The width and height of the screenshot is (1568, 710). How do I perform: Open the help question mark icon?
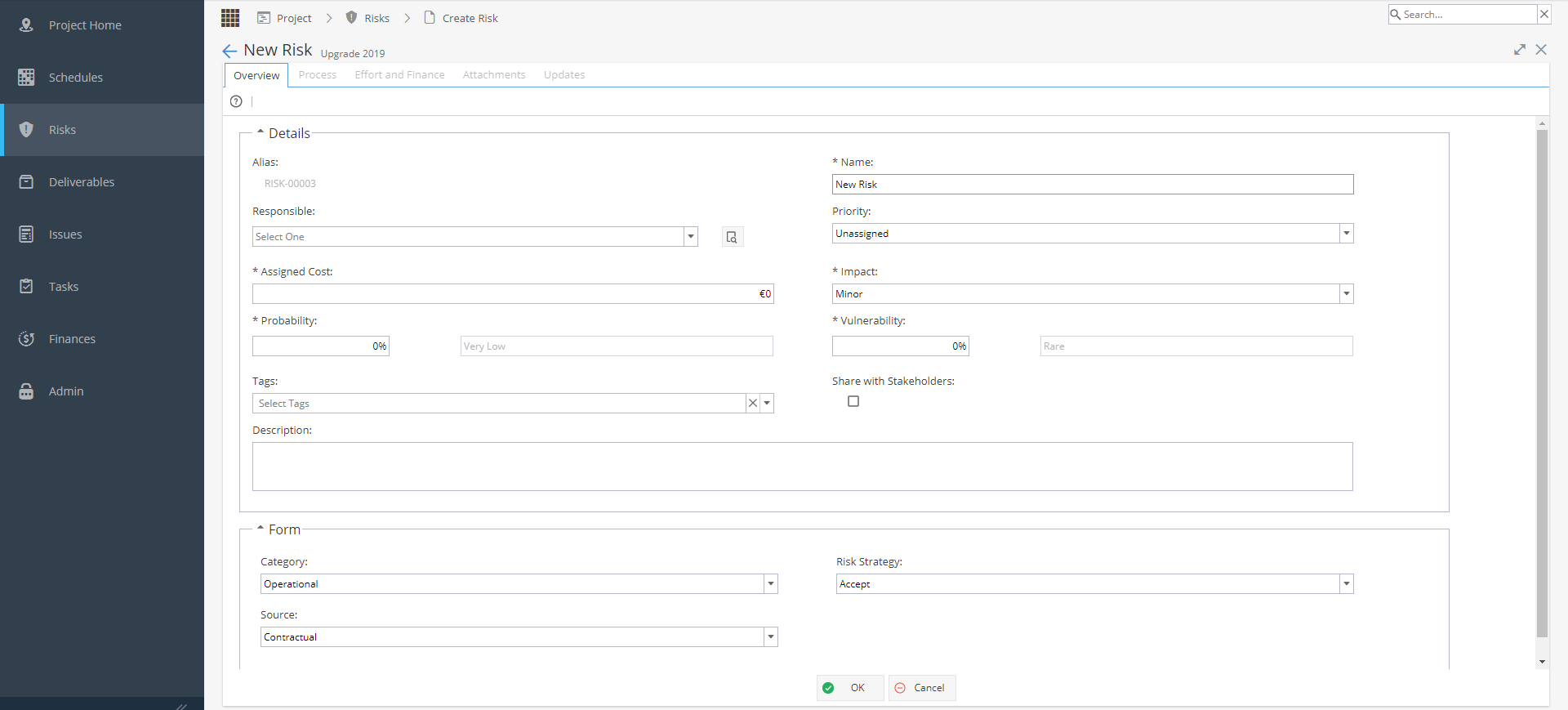[x=236, y=101]
